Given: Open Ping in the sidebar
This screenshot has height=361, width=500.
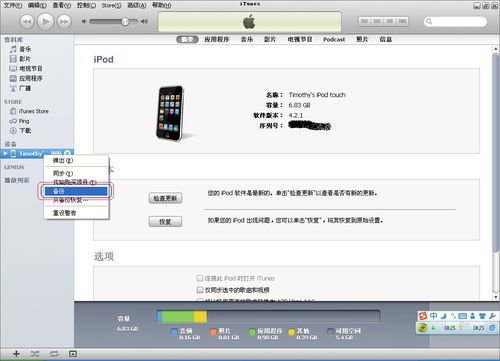Looking at the screenshot, I should 20,121.
